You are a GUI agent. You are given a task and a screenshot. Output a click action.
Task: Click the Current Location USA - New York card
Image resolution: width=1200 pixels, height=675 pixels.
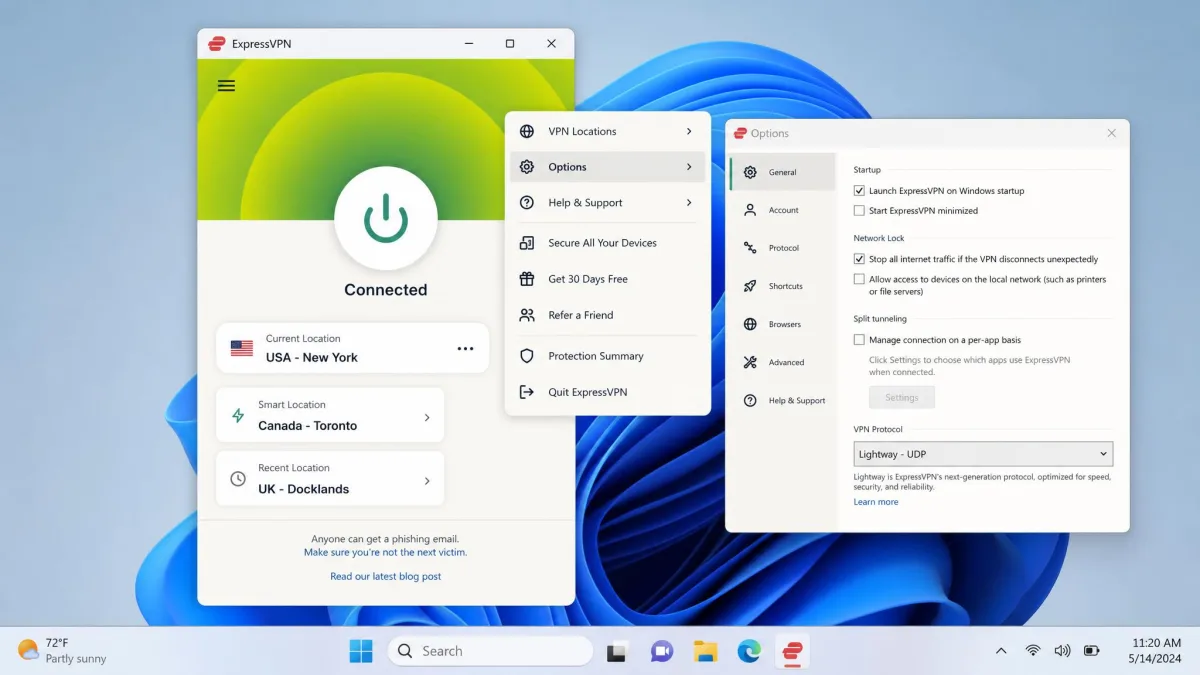(x=352, y=348)
